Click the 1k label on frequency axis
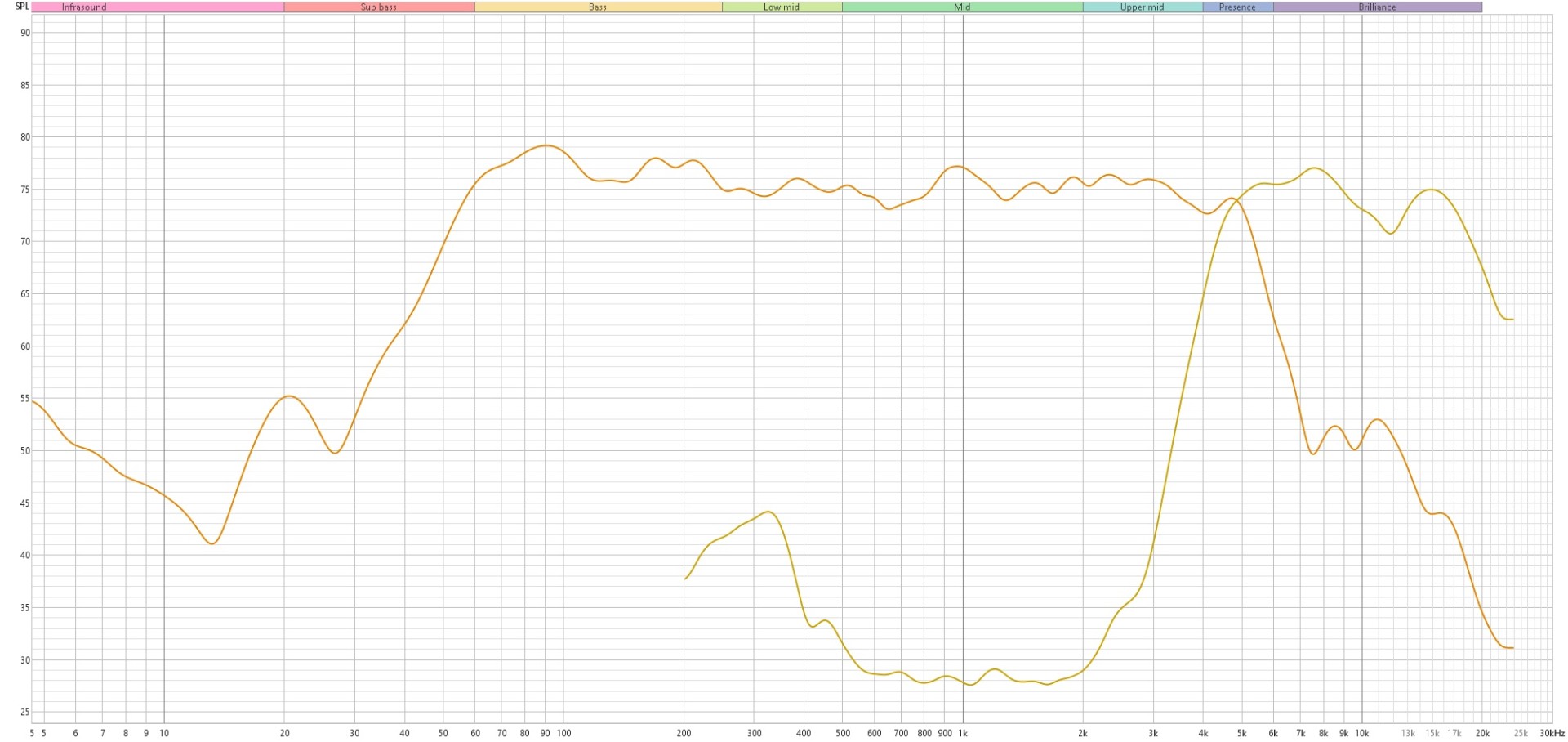The width and height of the screenshot is (1568, 742). tap(963, 733)
